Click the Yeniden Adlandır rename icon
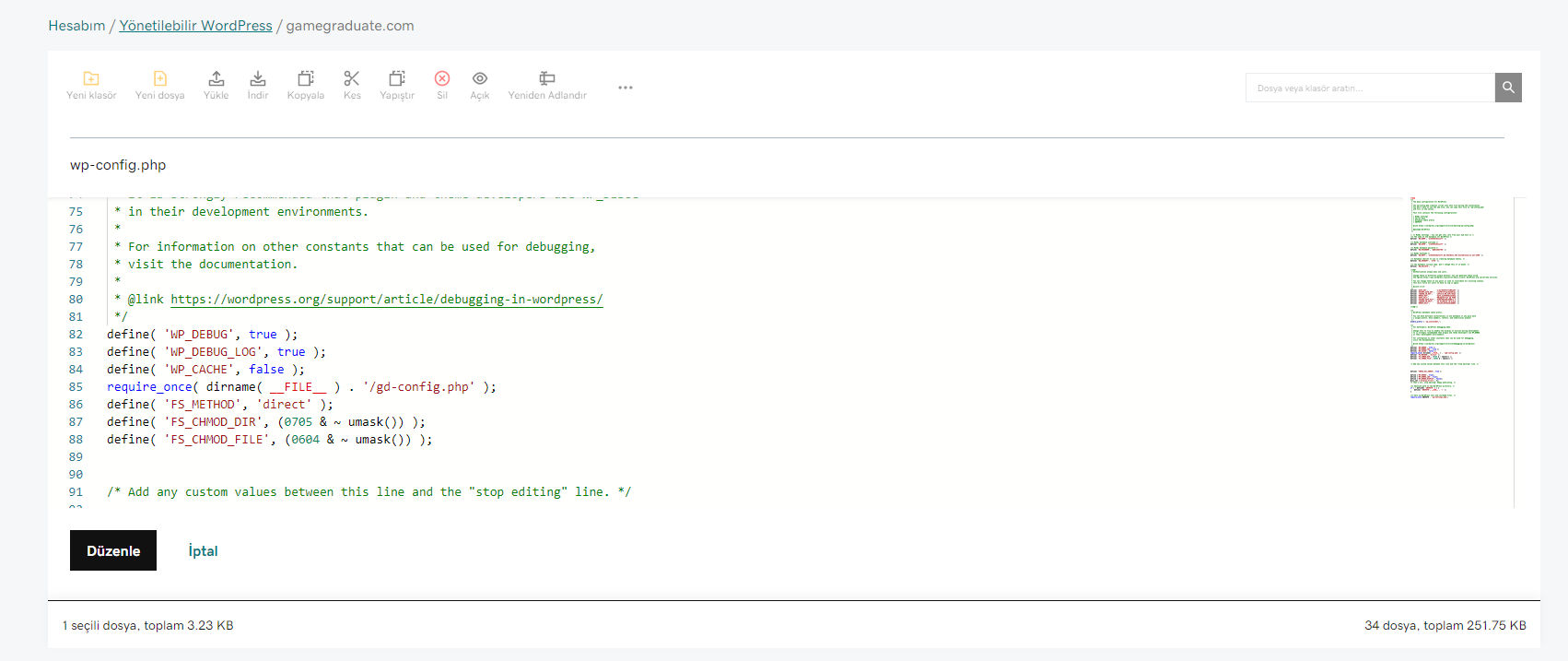Viewport: 1568px width, 661px height. tap(547, 78)
